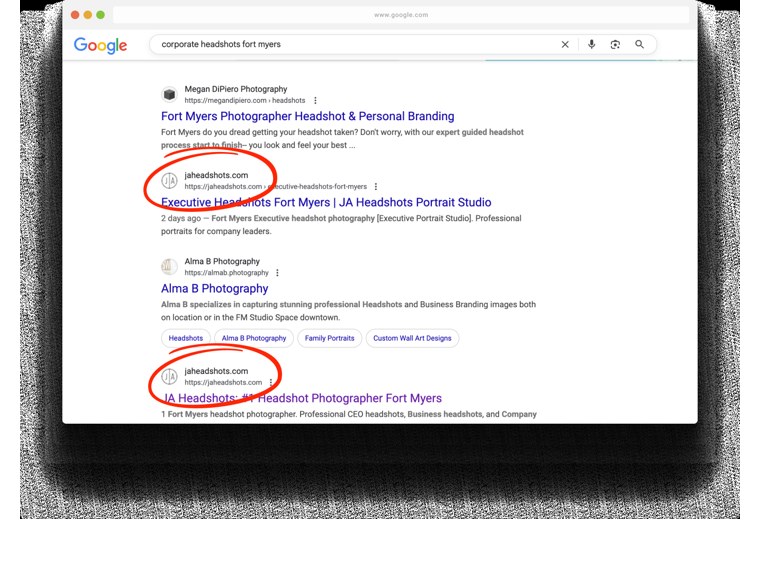The height and width of the screenshot is (580, 760).
Task: Click the Megan DiPiero Photography favicon
Action: tap(169, 94)
